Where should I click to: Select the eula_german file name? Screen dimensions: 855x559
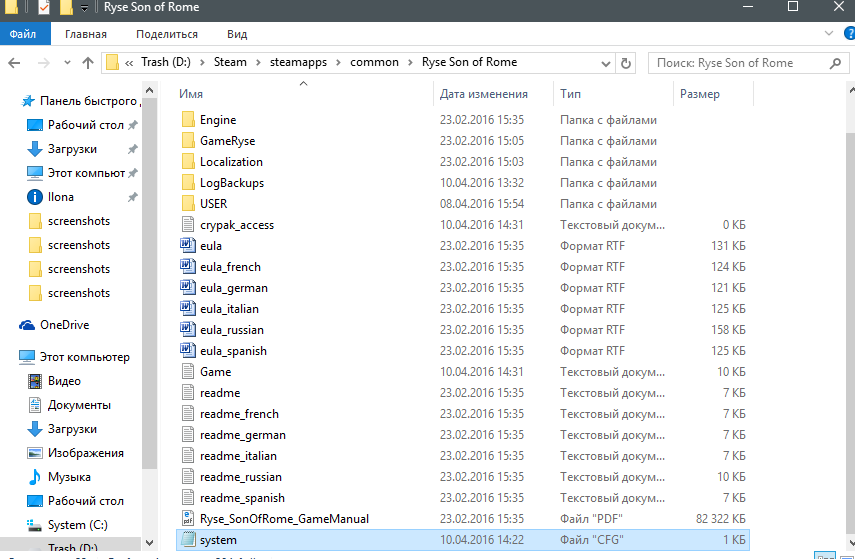pos(233,288)
